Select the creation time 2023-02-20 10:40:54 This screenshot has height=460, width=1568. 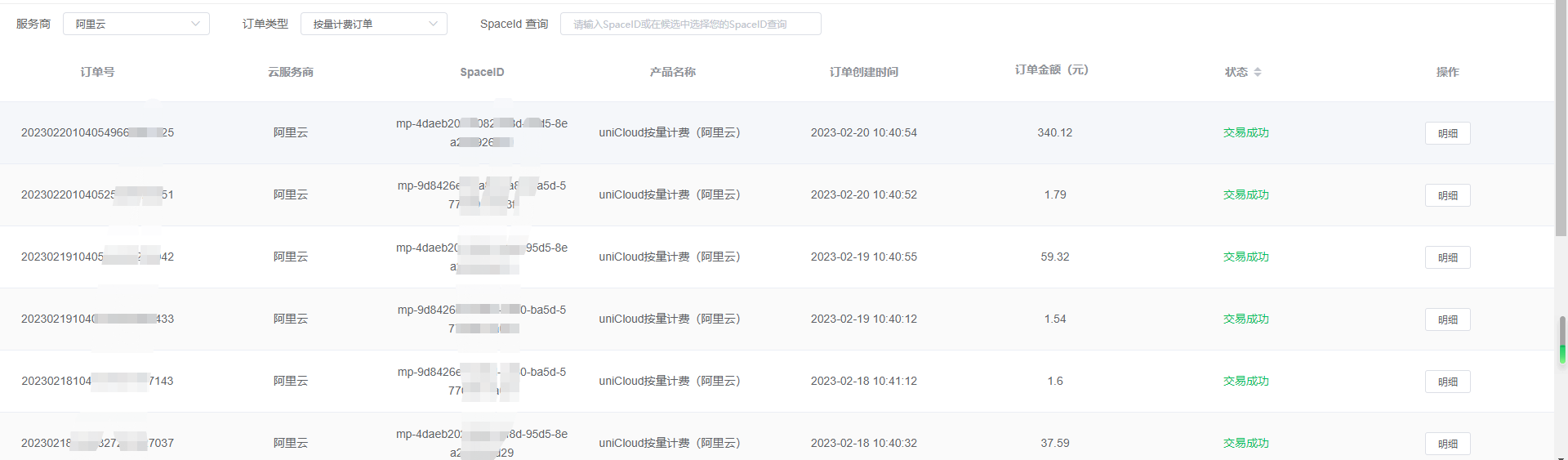pos(864,132)
